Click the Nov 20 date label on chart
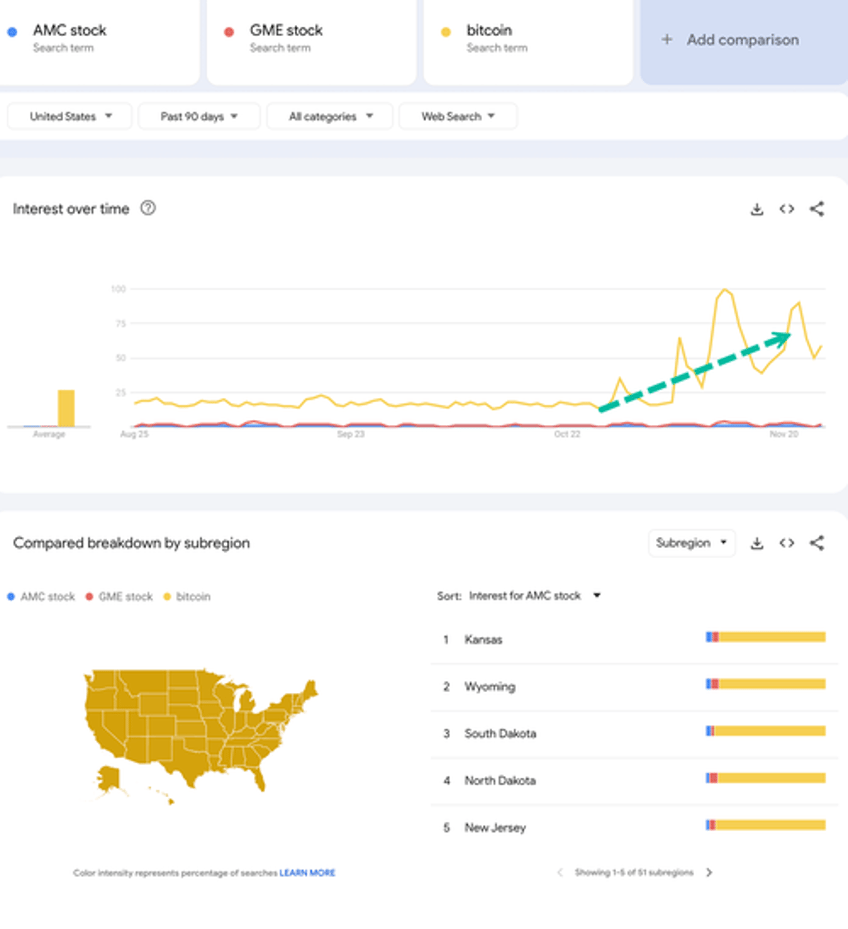The width and height of the screenshot is (848, 929). point(783,434)
